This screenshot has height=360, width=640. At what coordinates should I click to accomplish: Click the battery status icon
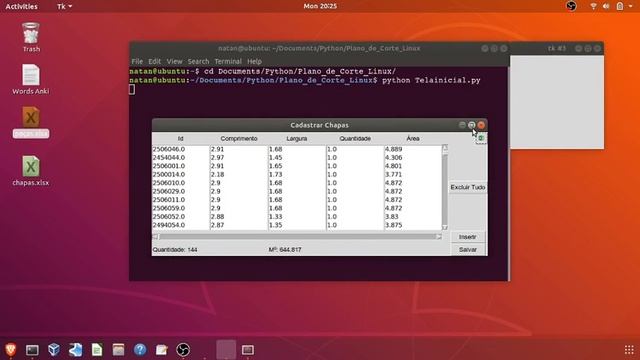pyautogui.click(x=620, y=6)
